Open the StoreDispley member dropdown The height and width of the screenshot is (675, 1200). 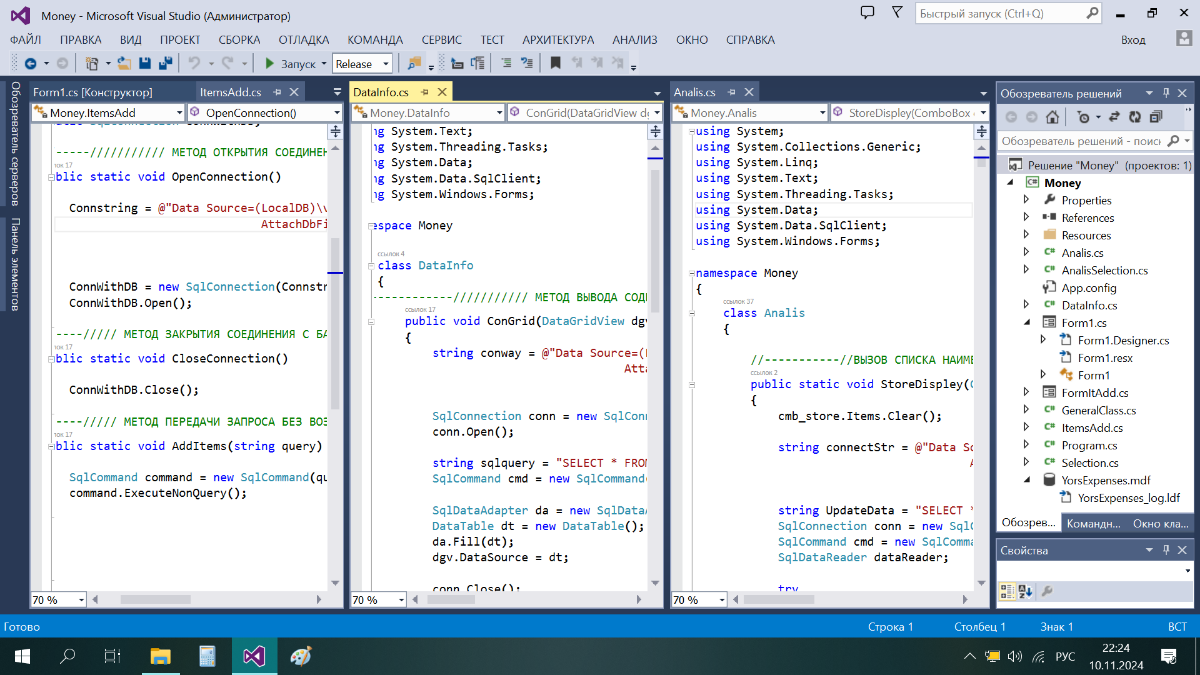click(x=909, y=113)
